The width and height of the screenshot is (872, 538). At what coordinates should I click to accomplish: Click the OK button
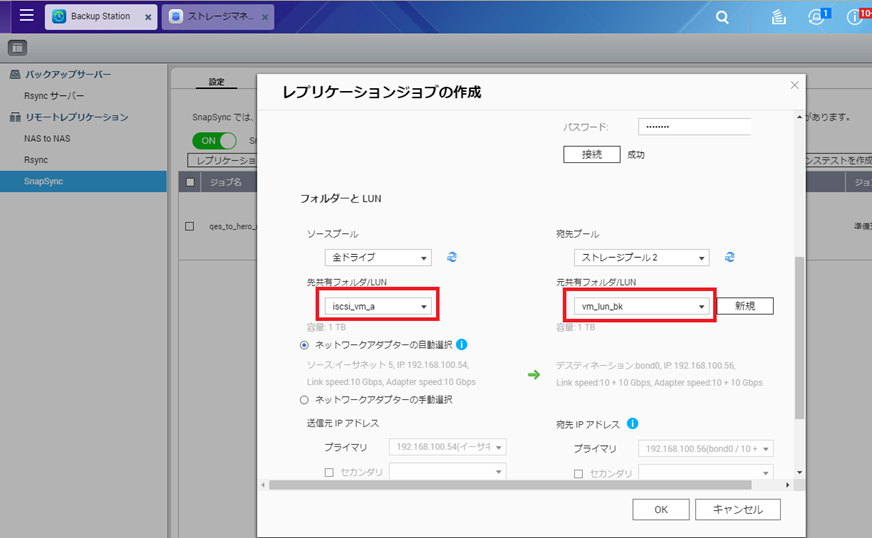coord(660,509)
